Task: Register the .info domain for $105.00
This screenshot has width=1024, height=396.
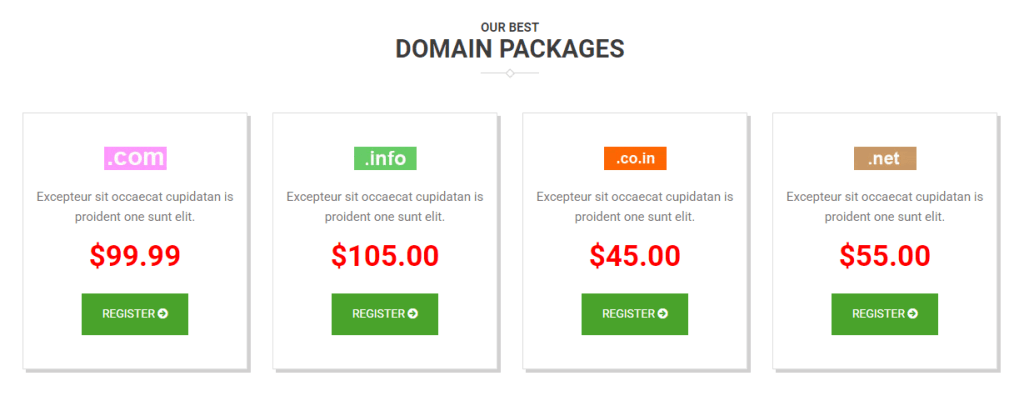Action: 385,314
